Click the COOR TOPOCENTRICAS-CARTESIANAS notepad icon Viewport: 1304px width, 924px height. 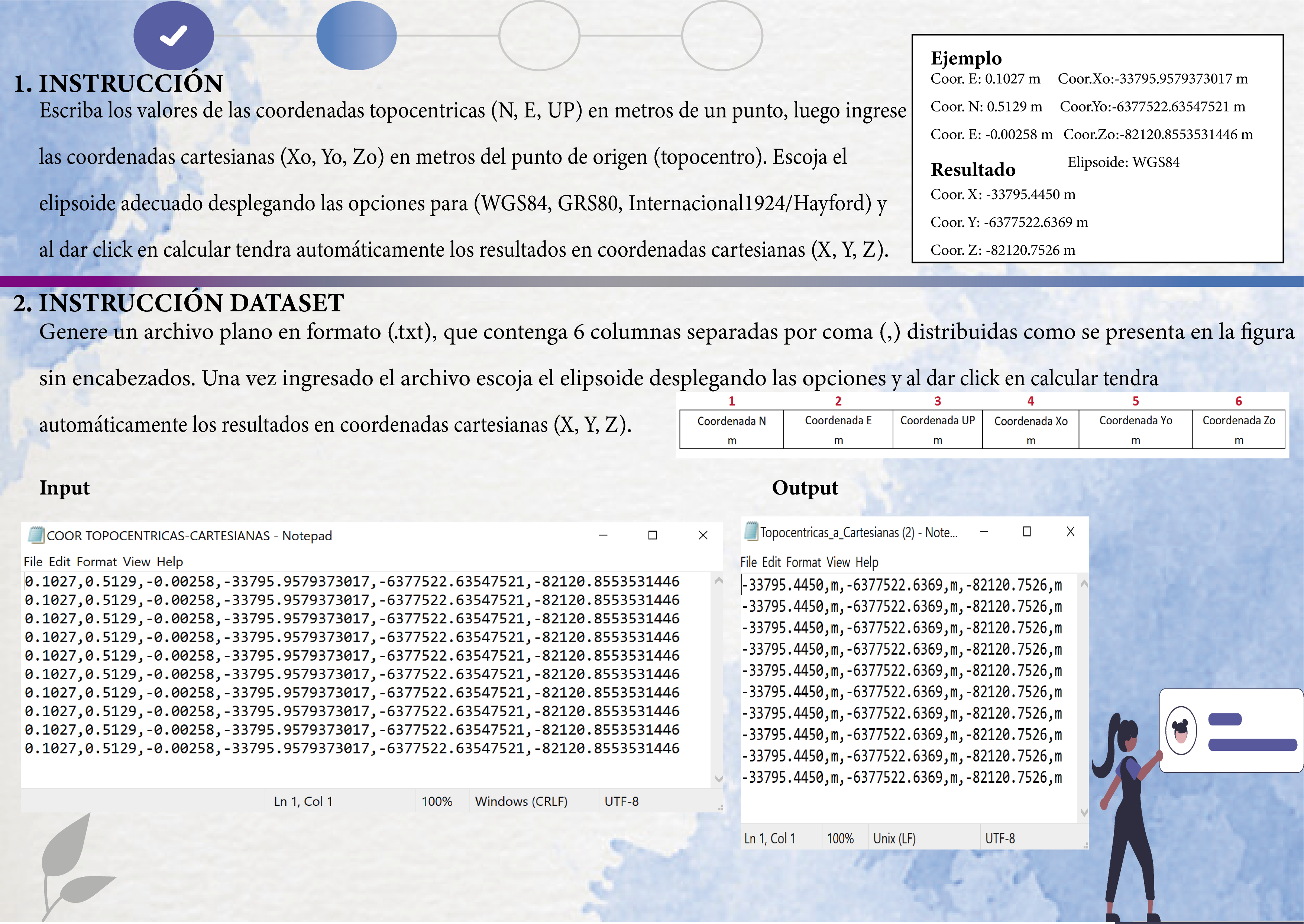(36, 535)
